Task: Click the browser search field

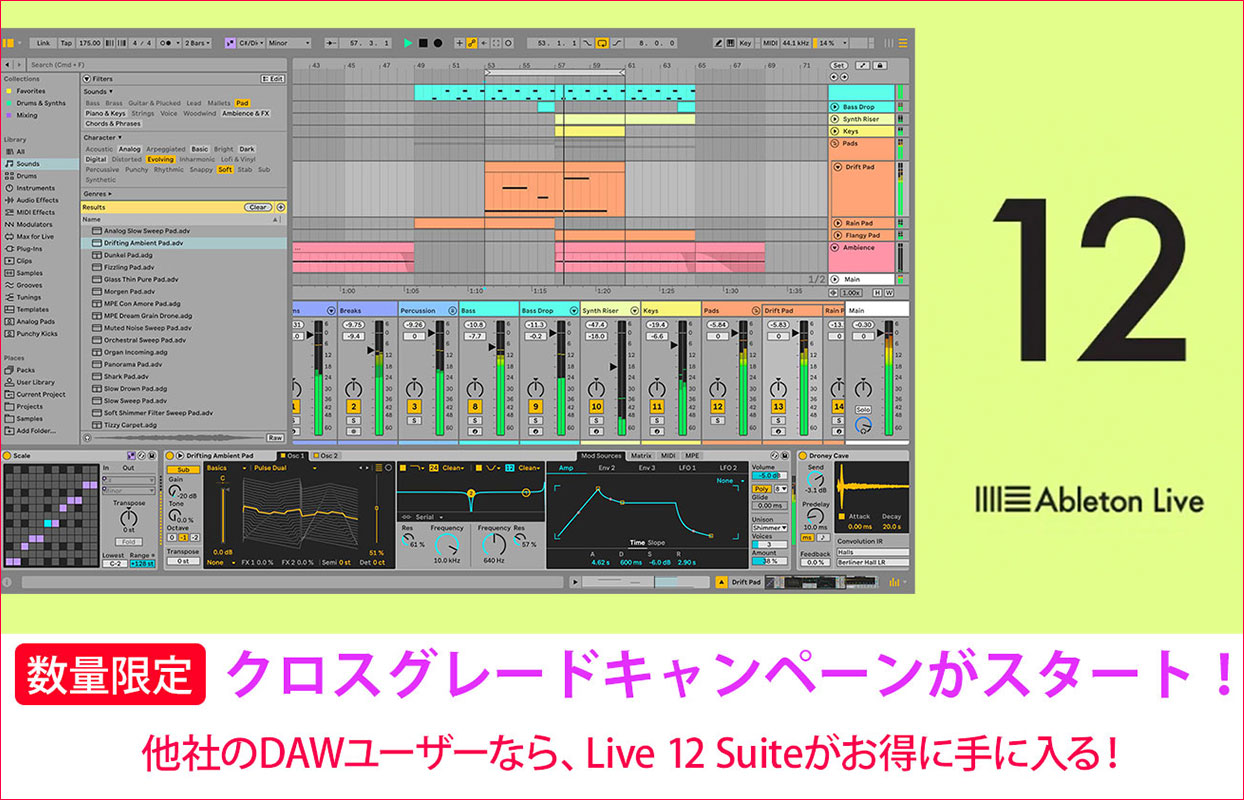Action: (150, 64)
